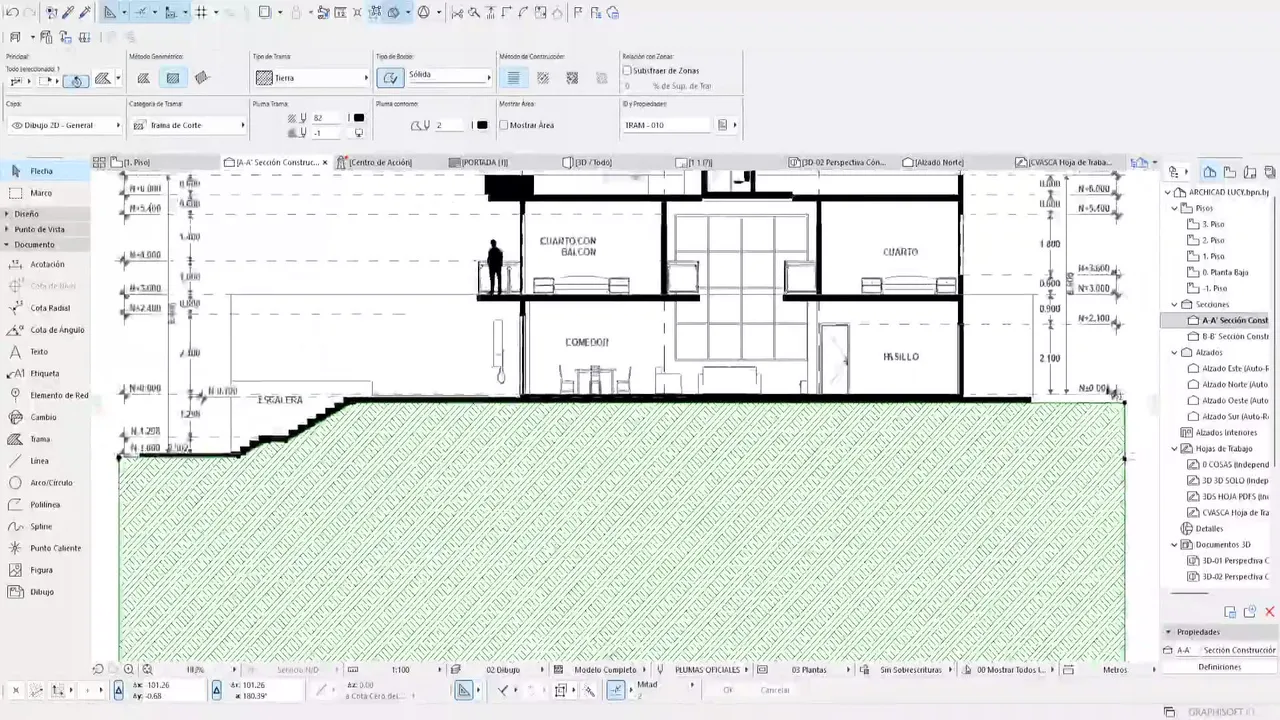Pick the Punto Caliente hotspot tool
This screenshot has width=1280, height=720.
coord(45,548)
